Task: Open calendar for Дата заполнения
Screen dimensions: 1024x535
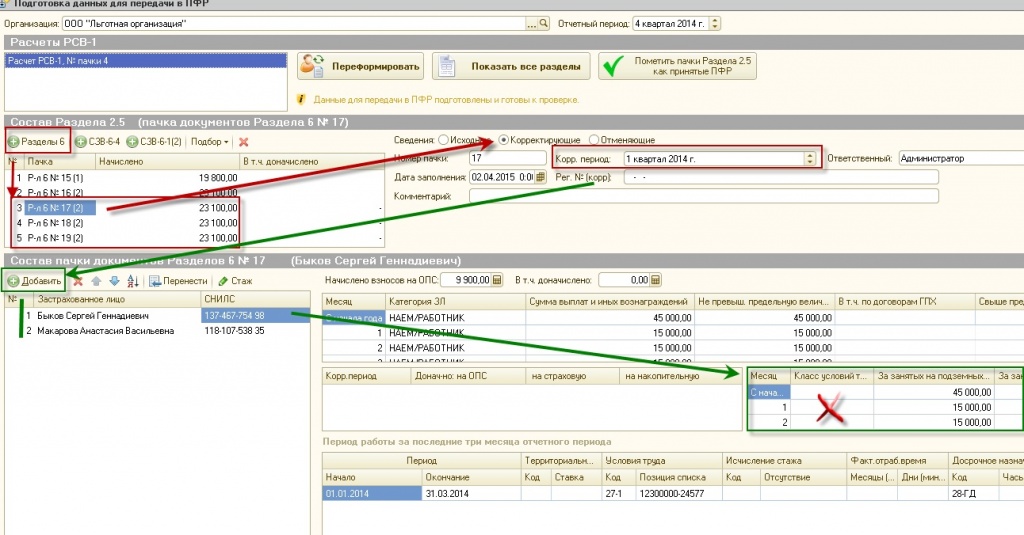Action: (540, 177)
